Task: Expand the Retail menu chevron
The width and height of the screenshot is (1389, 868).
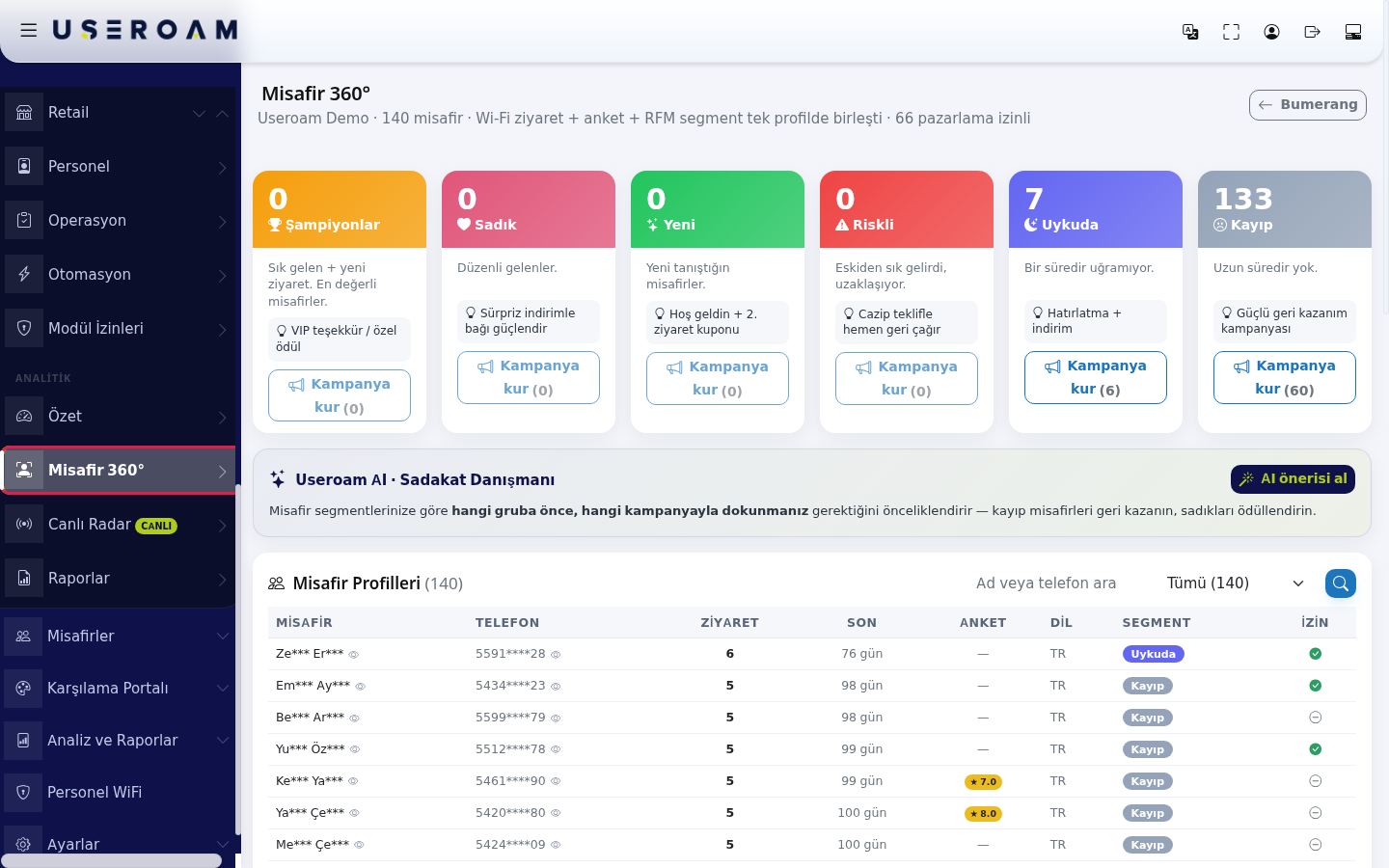Action: [199, 113]
